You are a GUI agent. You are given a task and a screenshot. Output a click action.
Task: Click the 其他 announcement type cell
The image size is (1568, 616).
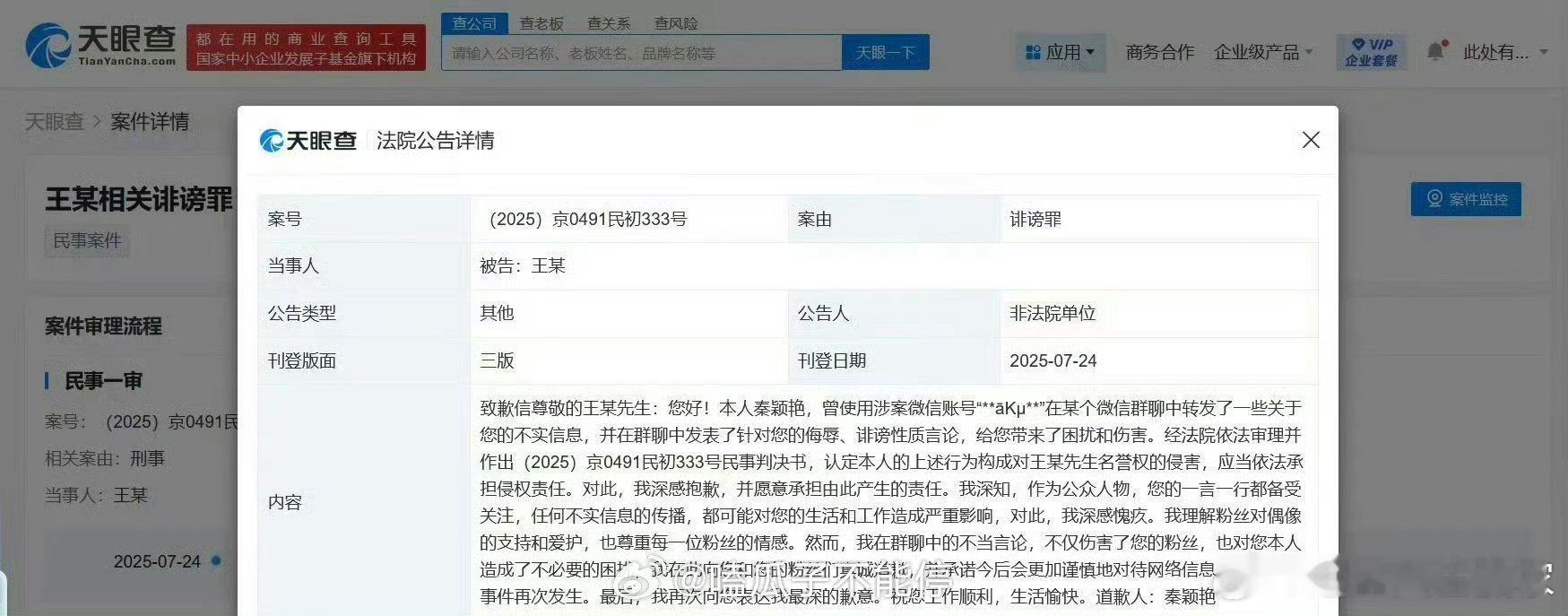(628, 313)
